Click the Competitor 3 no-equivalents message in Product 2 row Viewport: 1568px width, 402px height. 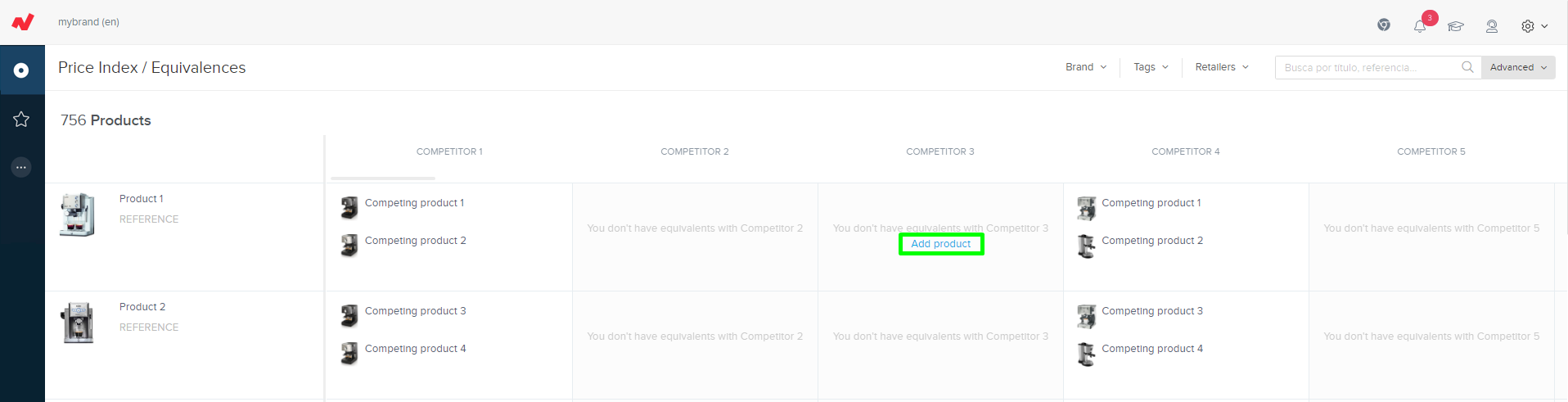(x=940, y=337)
